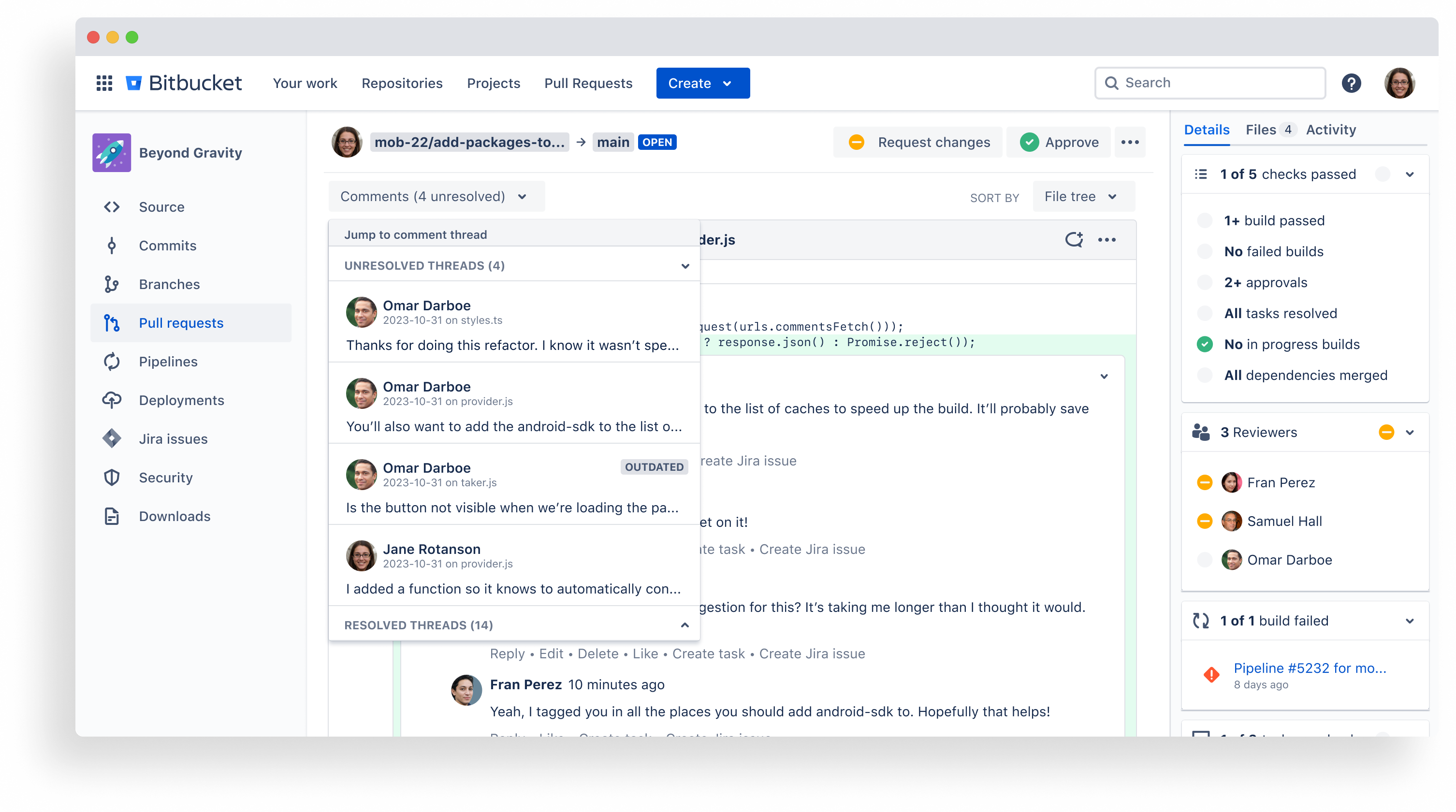This screenshot has width=1456, height=812.
Task: Click the Pull requests icon in sidebar
Action: point(112,322)
